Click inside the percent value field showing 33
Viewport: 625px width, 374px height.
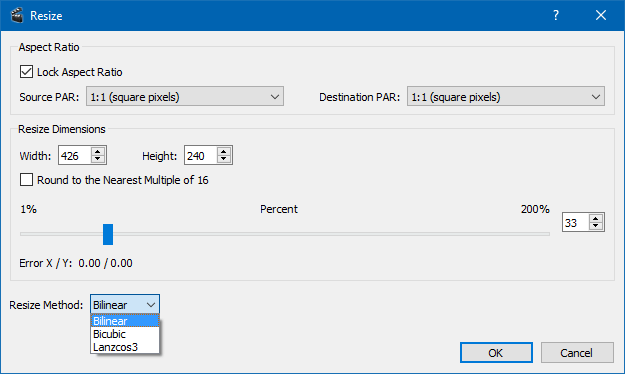576,222
